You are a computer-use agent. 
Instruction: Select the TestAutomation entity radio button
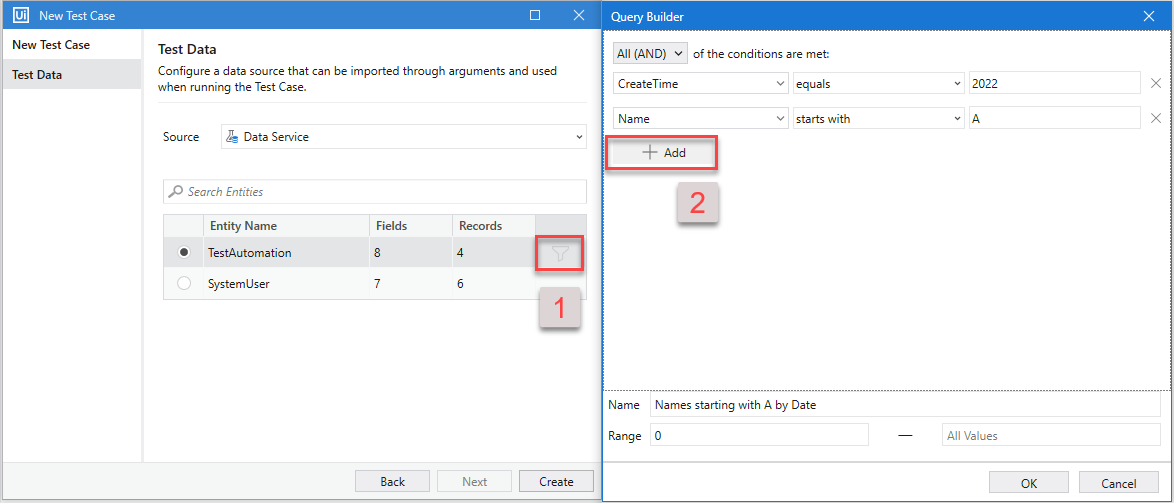point(184,253)
